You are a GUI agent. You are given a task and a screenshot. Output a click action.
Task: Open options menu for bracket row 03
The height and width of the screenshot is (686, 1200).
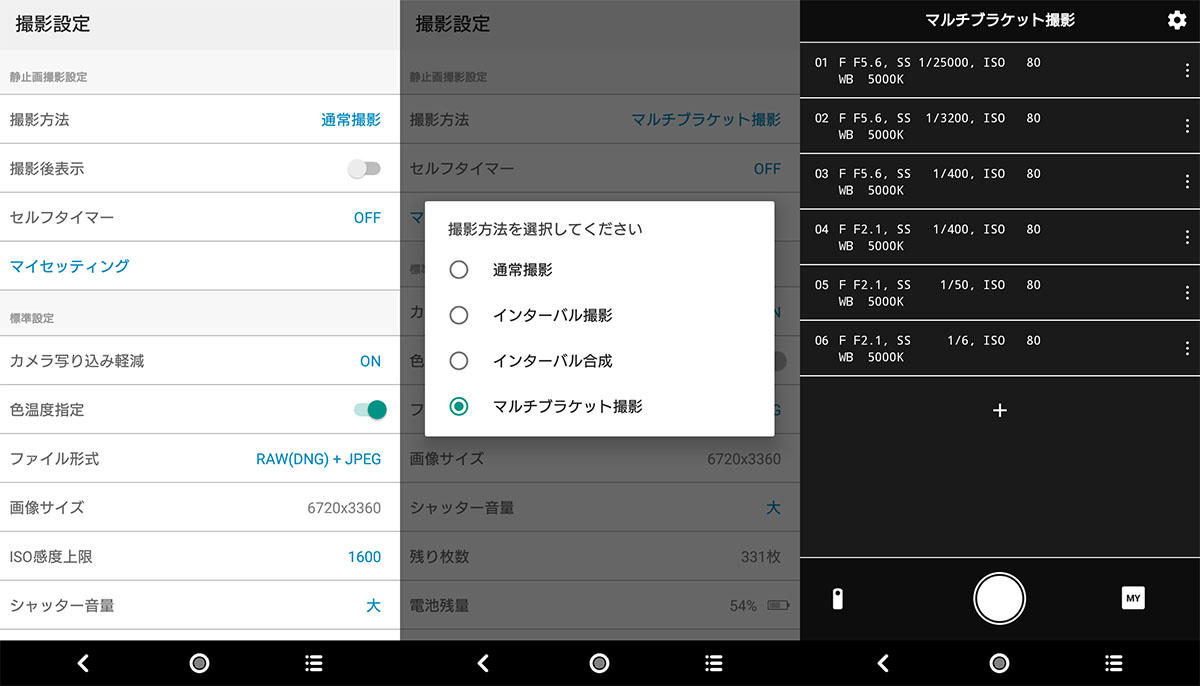point(1187,181)
